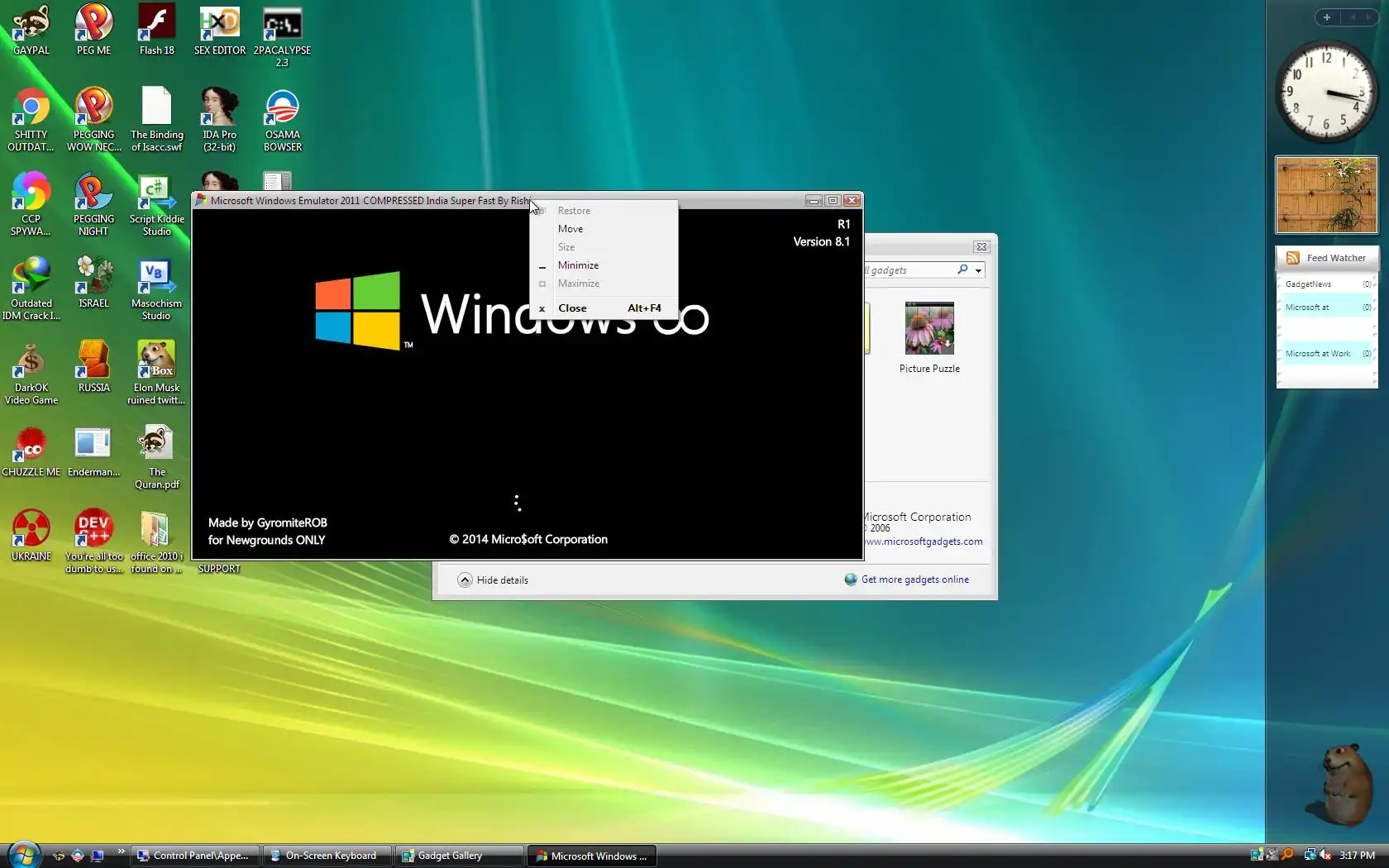This screenshot has width=1389, height=868.
Task: Click the greyed-out Maximize menu entry
Action: point(604,284)
